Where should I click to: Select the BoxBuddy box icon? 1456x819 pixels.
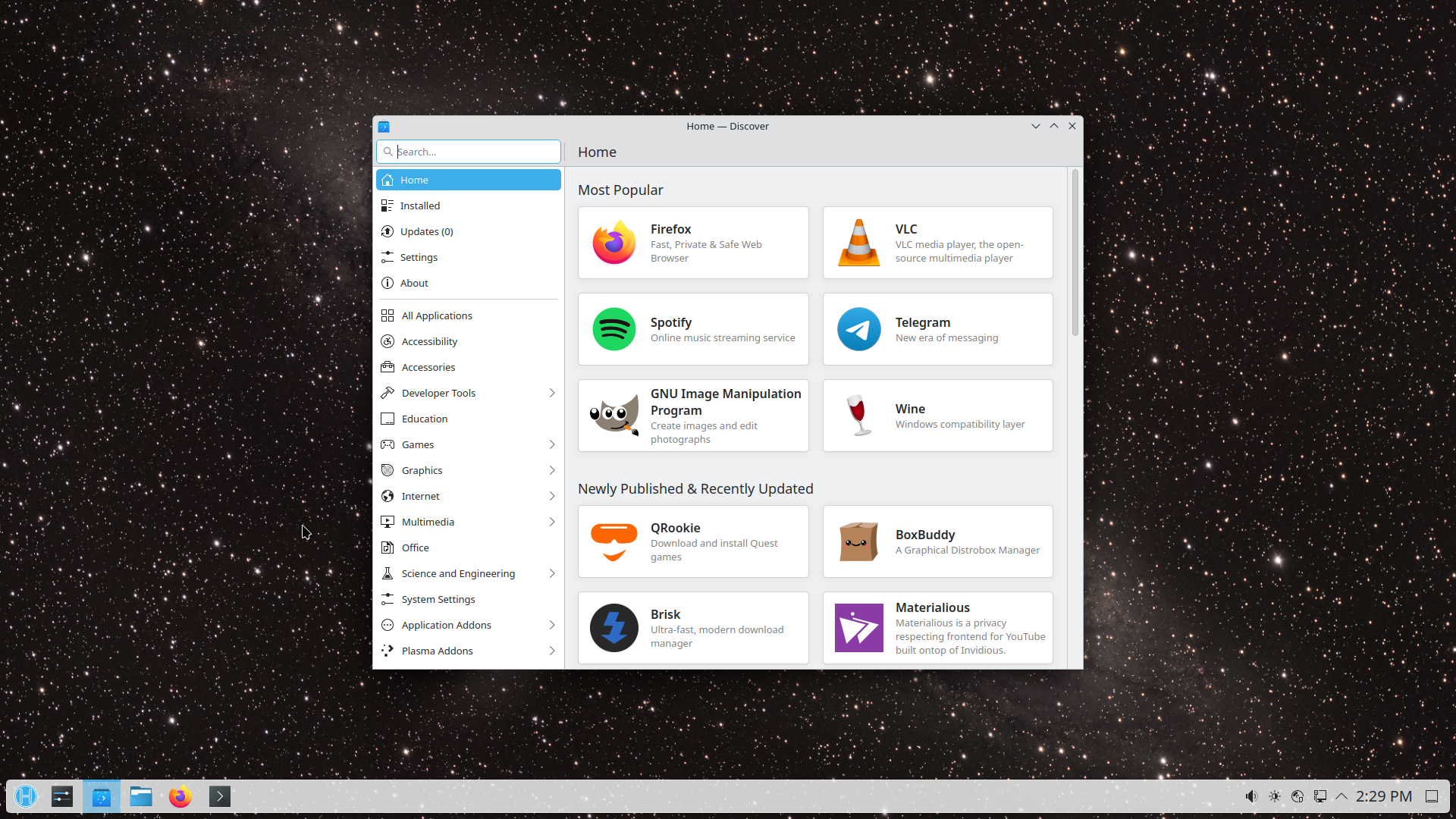pos(859,541)
